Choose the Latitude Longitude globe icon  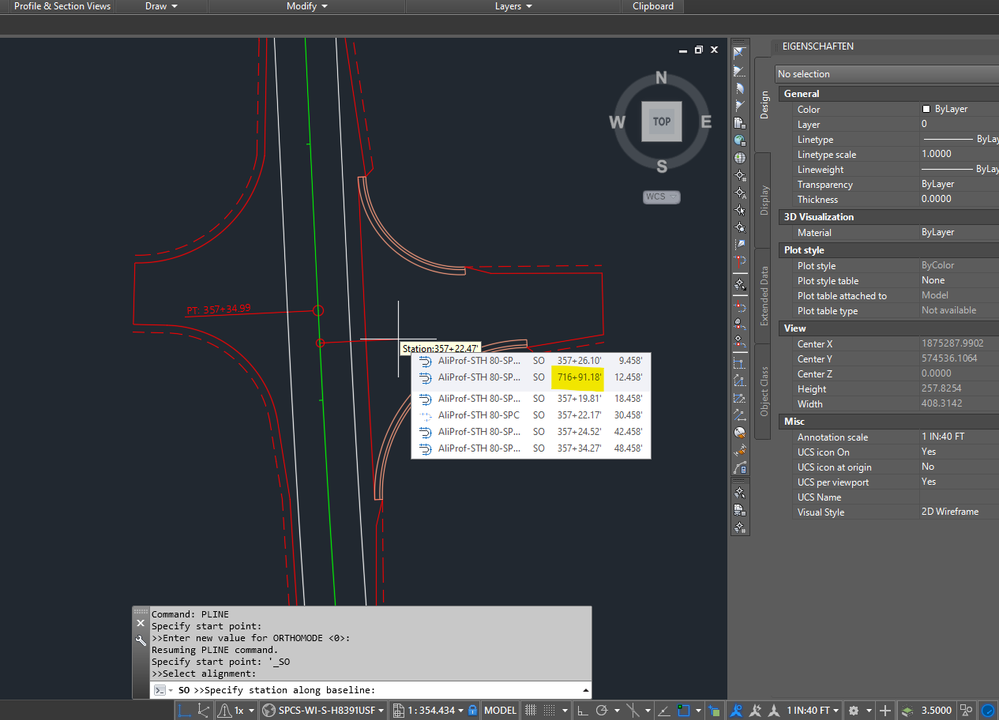(x=739, y=157)
